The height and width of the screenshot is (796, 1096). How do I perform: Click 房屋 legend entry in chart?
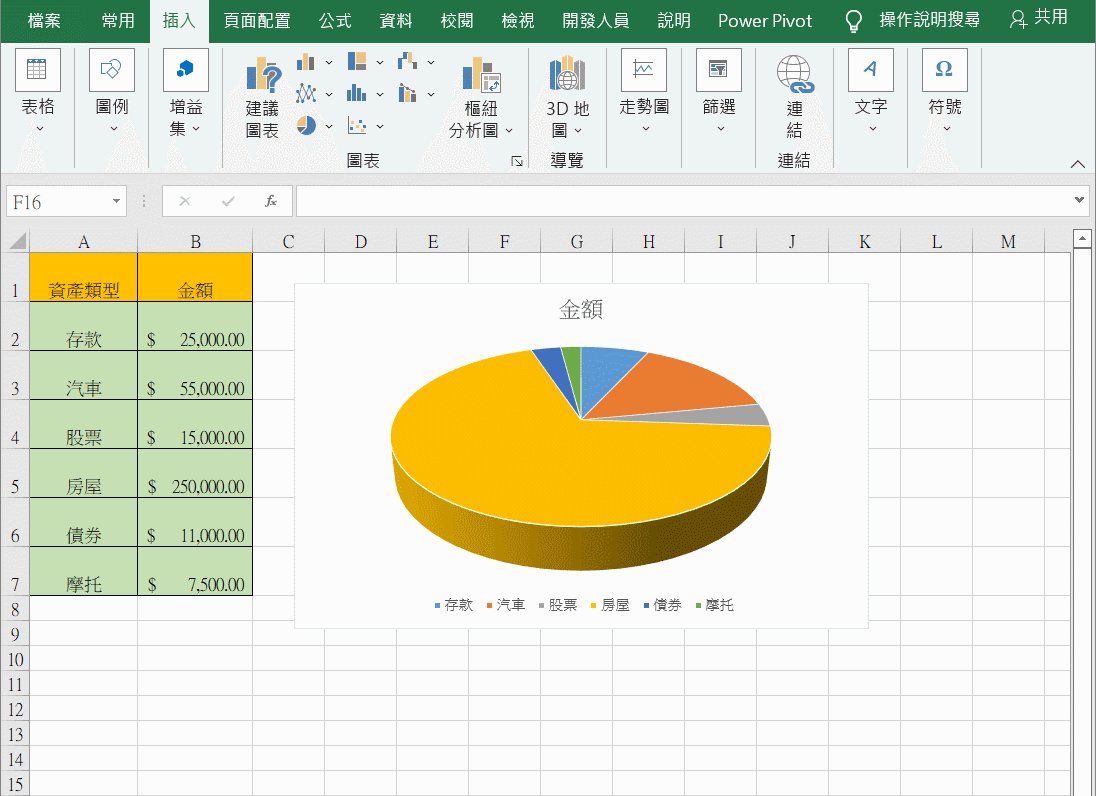610,605
